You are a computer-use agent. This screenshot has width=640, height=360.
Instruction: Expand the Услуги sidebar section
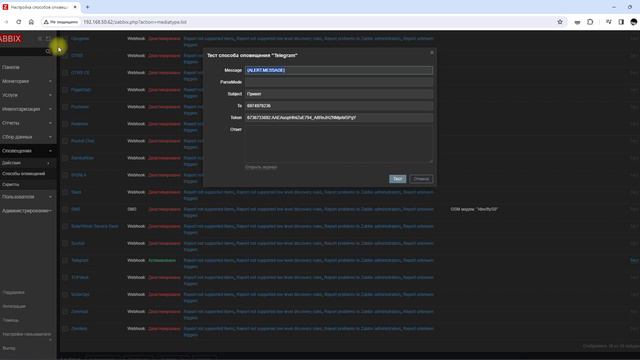click(x=27, y=95)
